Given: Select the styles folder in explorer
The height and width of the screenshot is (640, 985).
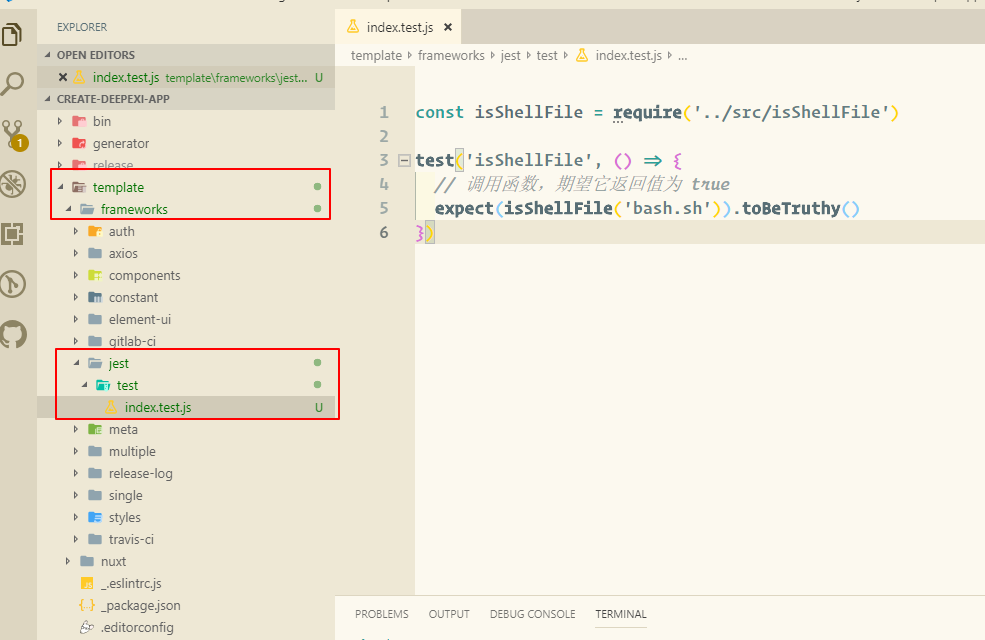Looking at the screenshot, I should click(x=124, y=517).
